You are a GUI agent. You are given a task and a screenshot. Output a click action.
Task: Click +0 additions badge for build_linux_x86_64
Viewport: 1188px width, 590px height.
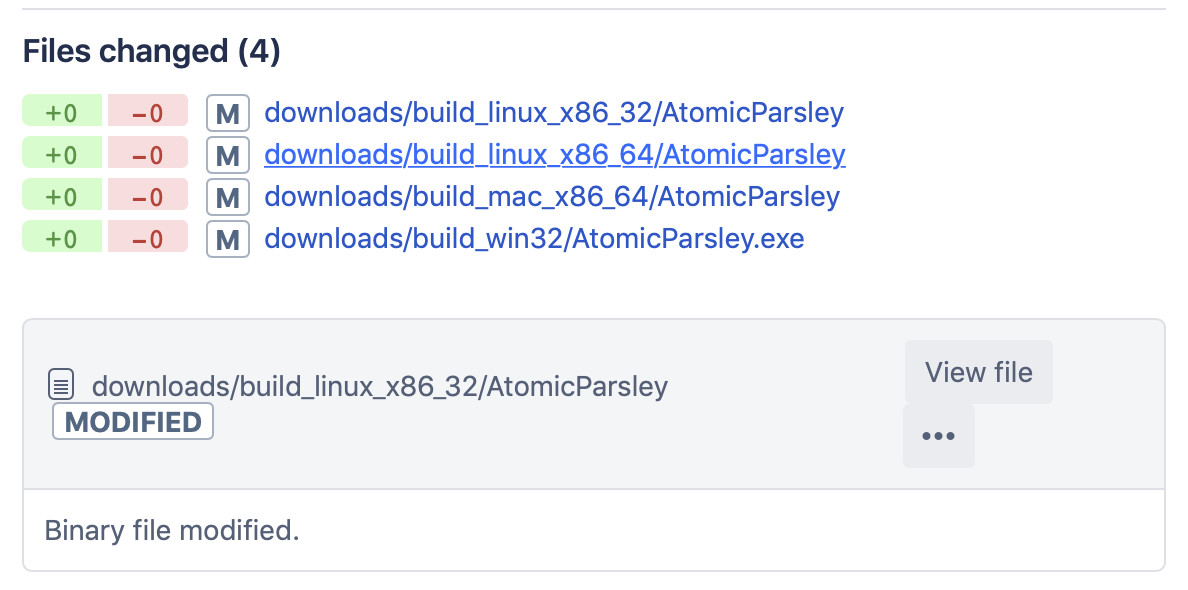pos(62,154)
